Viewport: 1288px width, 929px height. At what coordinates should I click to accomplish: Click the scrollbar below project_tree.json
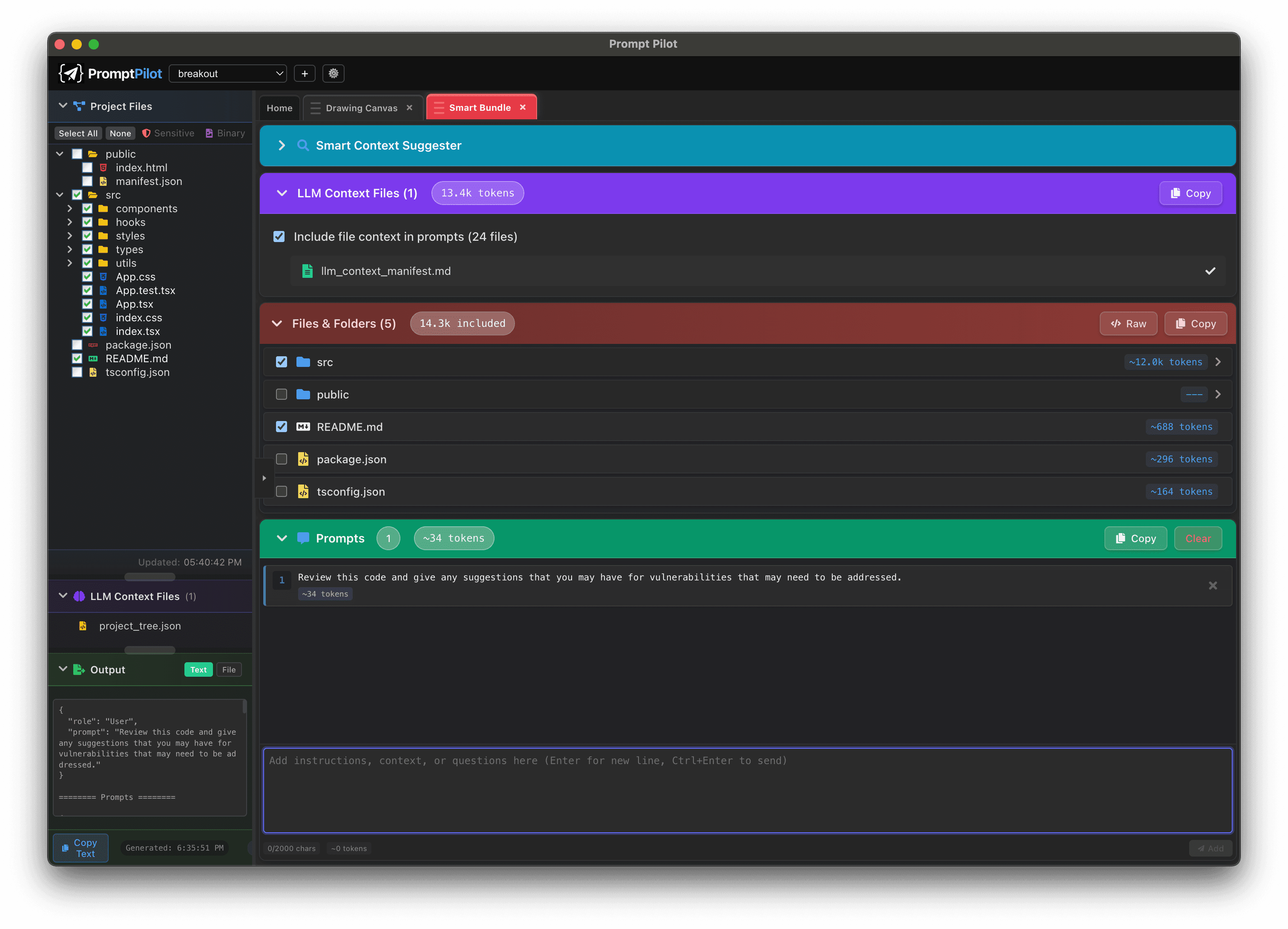pyautogui.click(x=150, y=649)
